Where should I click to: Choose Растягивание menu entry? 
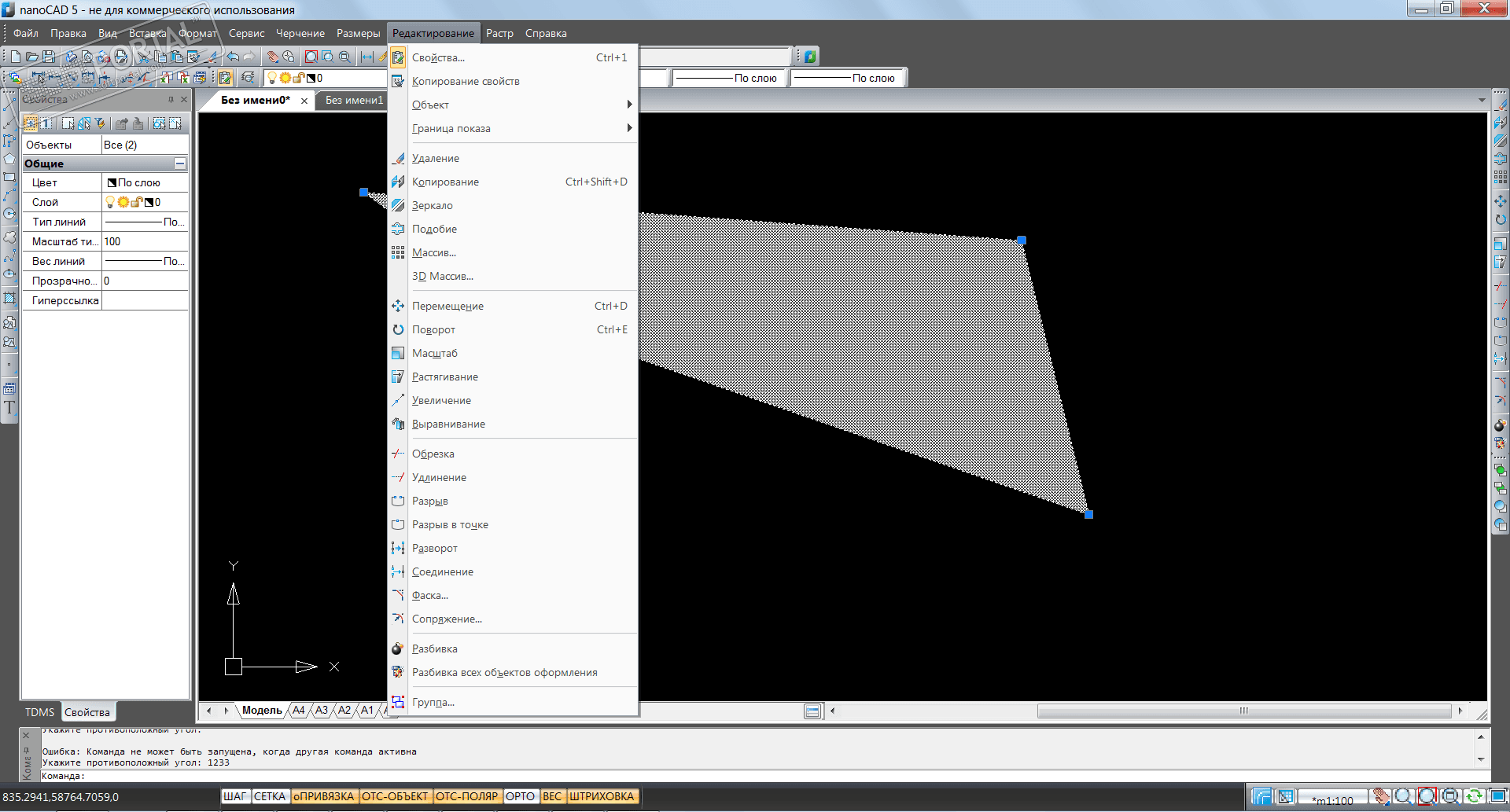pyautogui.click(x=514, y=377)
